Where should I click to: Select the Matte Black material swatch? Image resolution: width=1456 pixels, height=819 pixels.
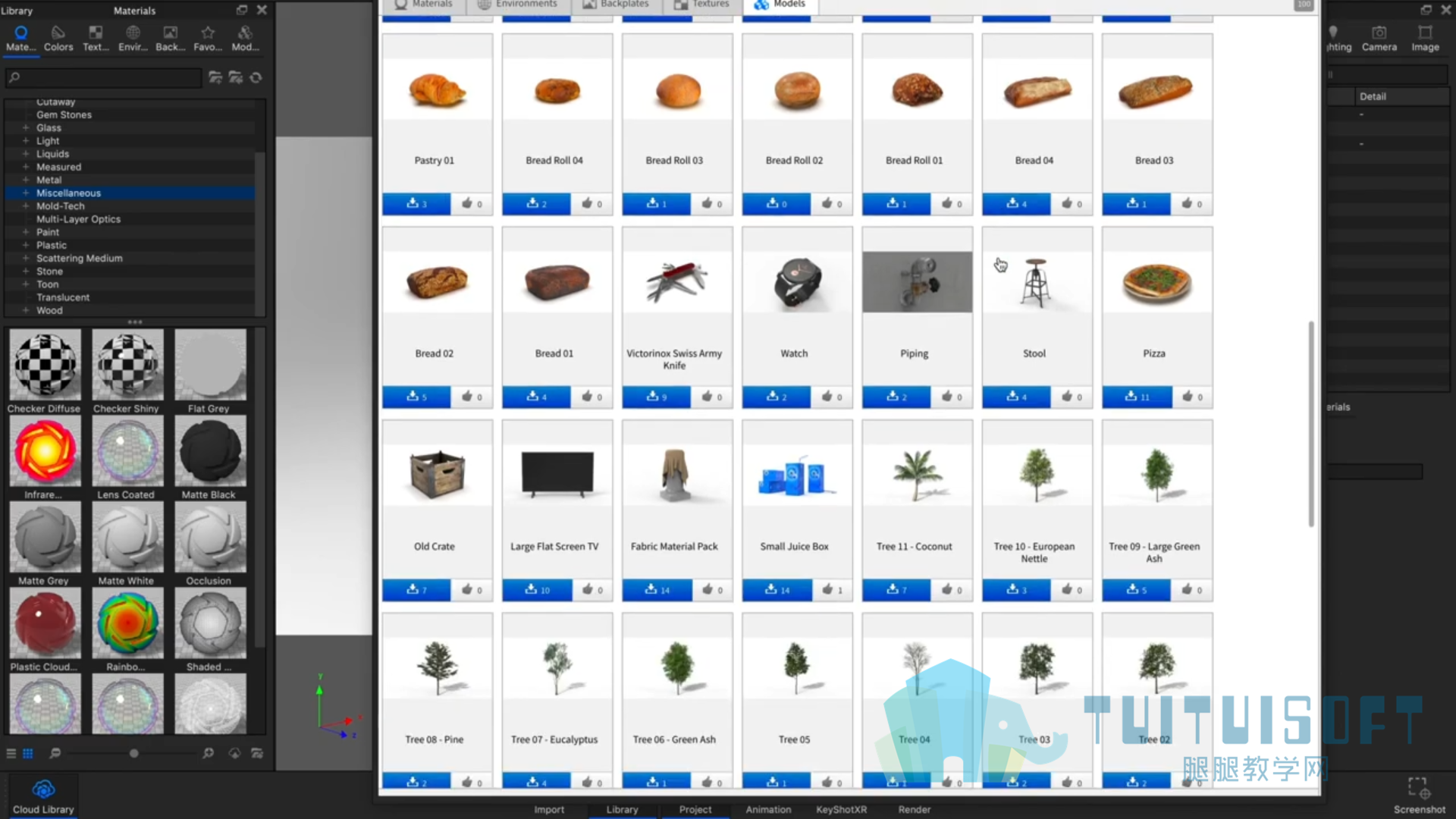coord(210,451)
